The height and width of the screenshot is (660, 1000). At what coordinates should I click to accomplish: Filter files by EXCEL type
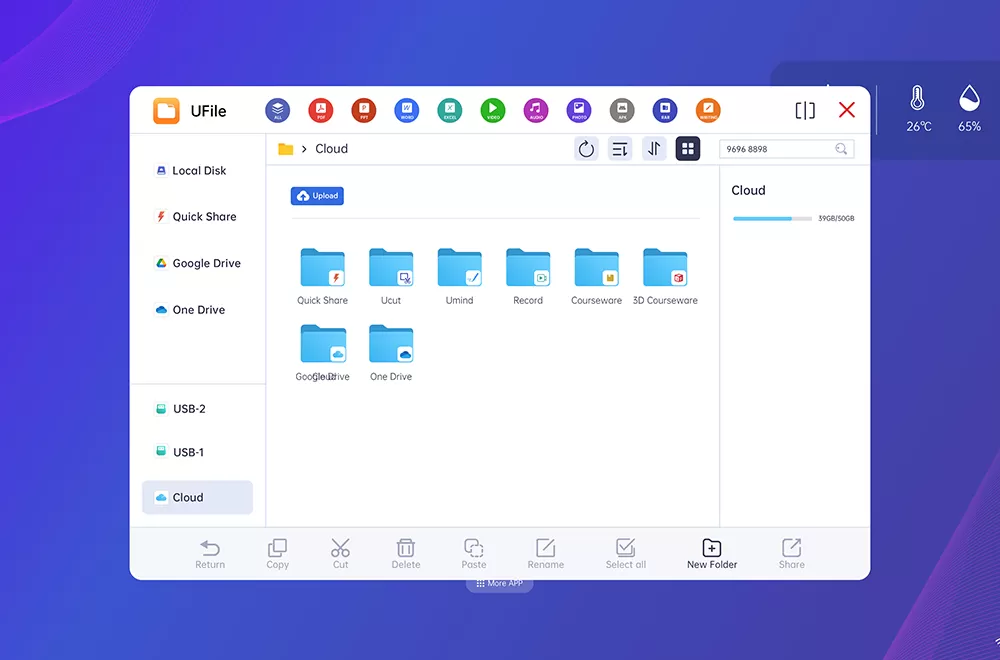(450, 110)
